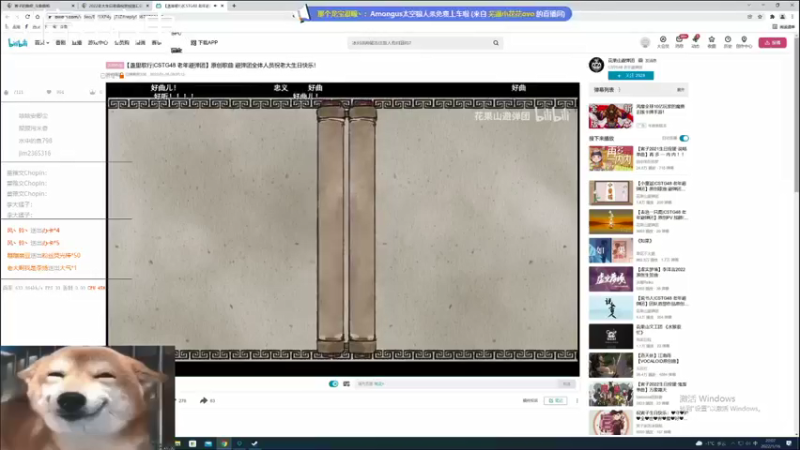Screen dimensions: 800x450
Task: Go back with the browser back arrow
Action: pyautogui.click(x=7, y=17)
